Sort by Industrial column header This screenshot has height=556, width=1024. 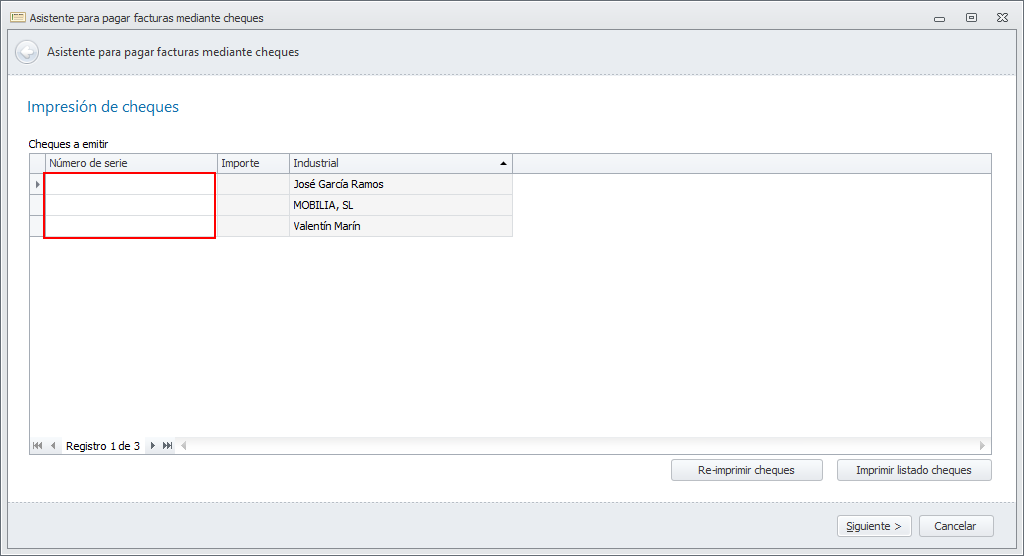click(400, 163)
